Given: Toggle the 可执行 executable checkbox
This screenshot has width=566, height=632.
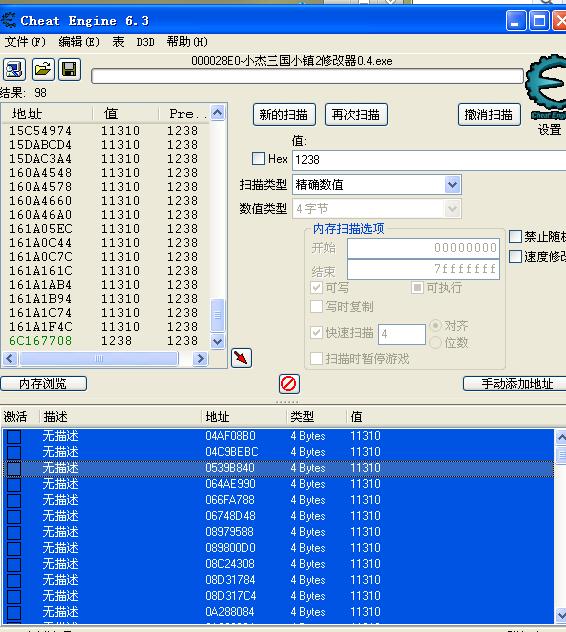Looking at the screenshot, I should (418, 287).
